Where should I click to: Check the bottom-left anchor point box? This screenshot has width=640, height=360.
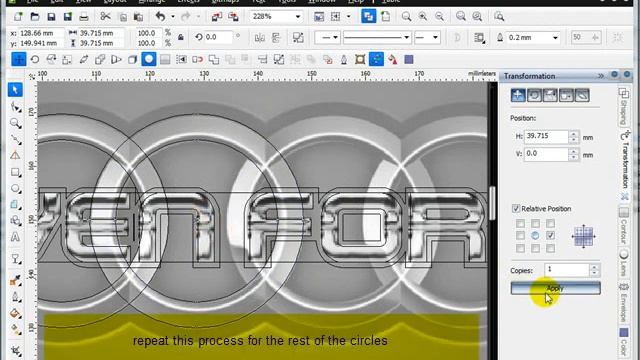coord(520,248)
